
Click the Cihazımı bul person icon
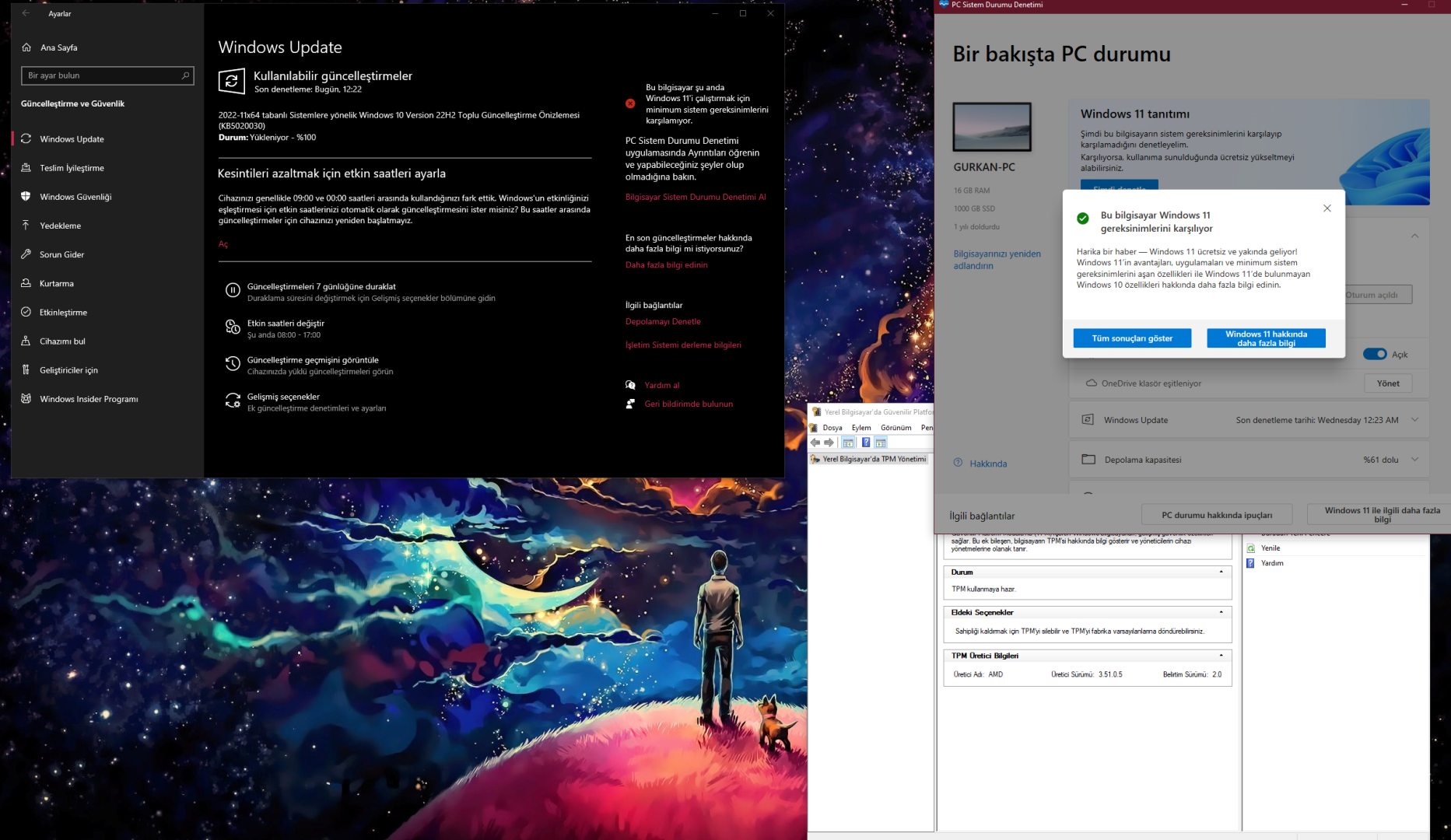pos(26,341)
